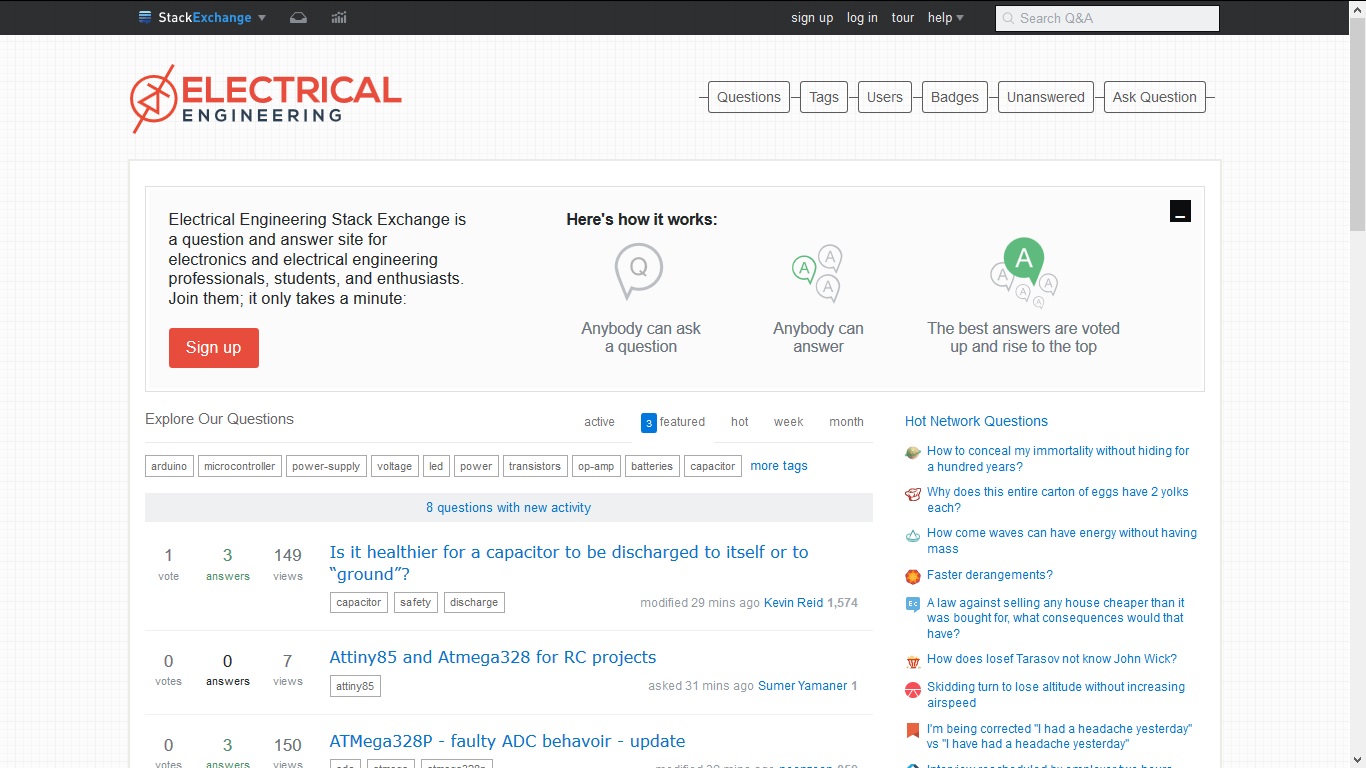Open the waves energy without mass question
This screenshot has height=768, width=1366.
1062,541
